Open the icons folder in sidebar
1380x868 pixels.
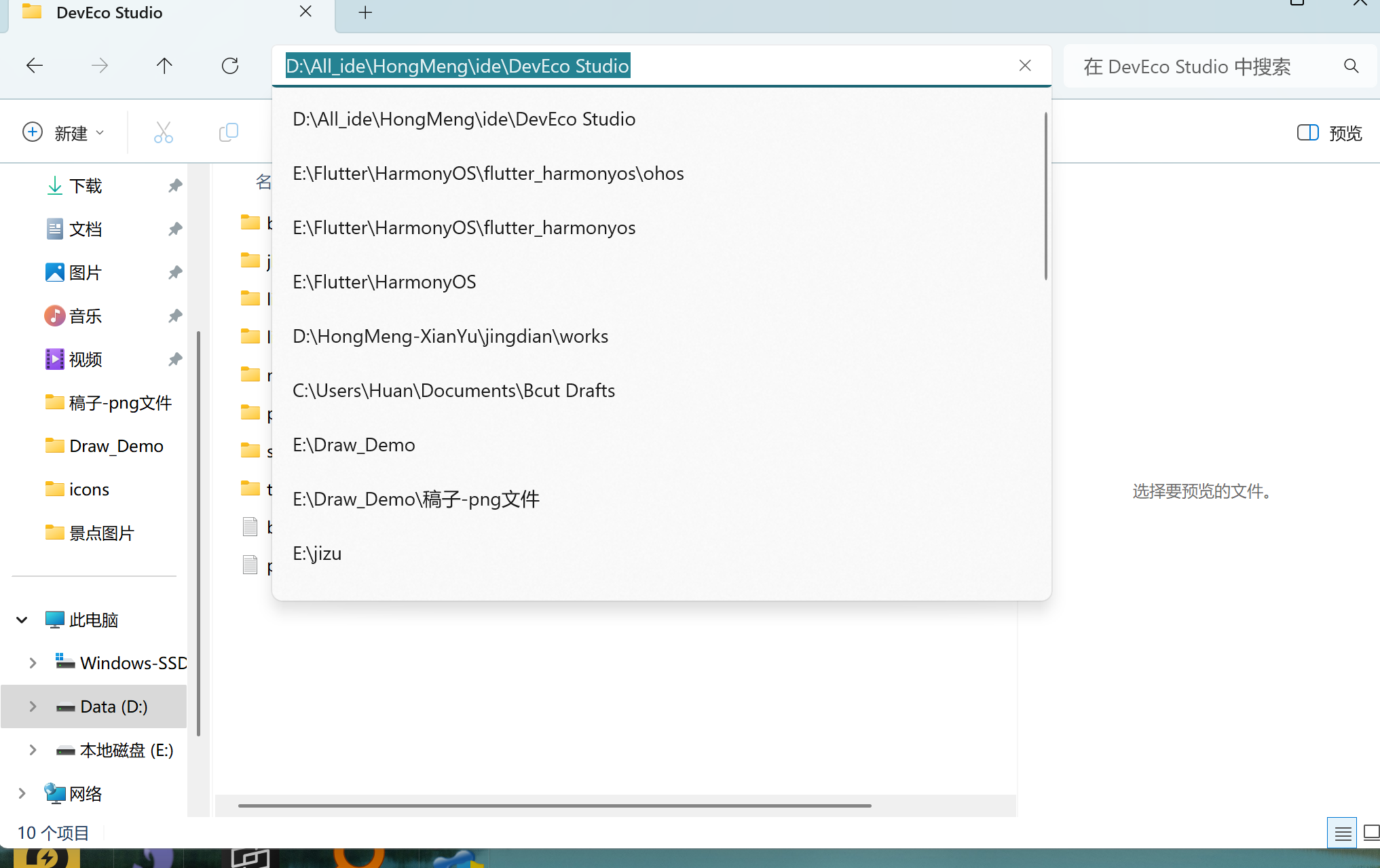[x=89, y=489]
